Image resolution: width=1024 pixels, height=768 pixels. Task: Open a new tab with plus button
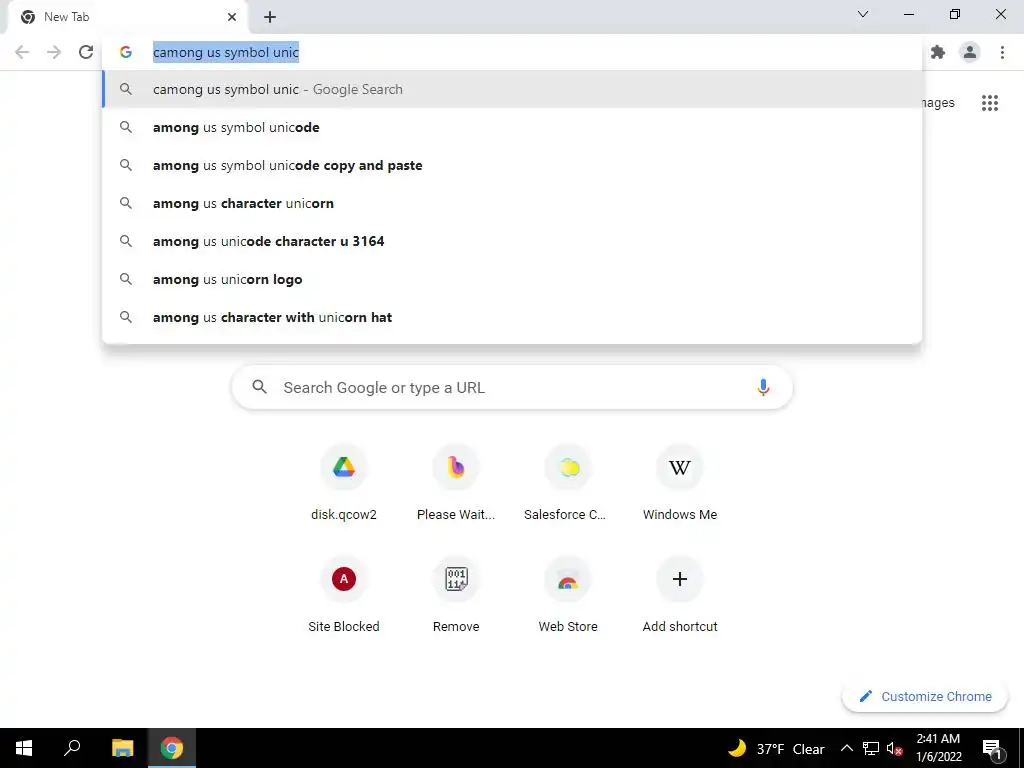click(270, 18)
